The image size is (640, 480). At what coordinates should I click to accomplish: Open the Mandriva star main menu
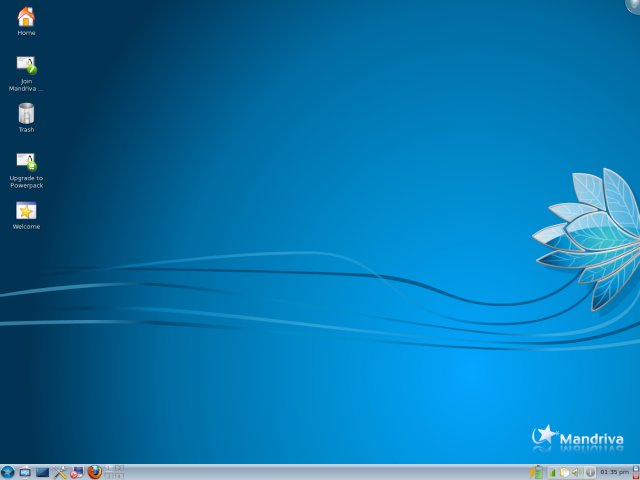(x=7, y=472)
